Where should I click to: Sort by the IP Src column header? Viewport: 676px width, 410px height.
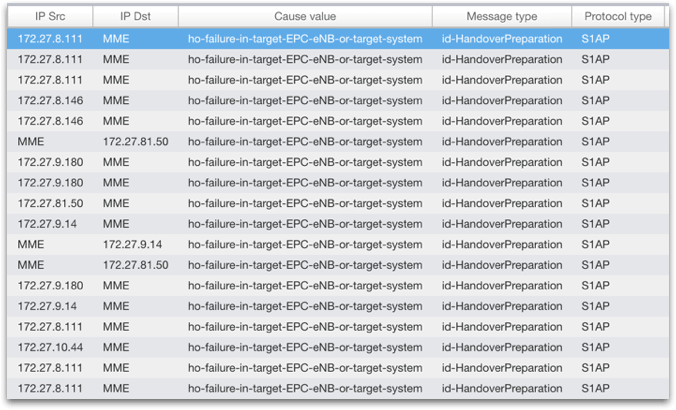(49, 17)
